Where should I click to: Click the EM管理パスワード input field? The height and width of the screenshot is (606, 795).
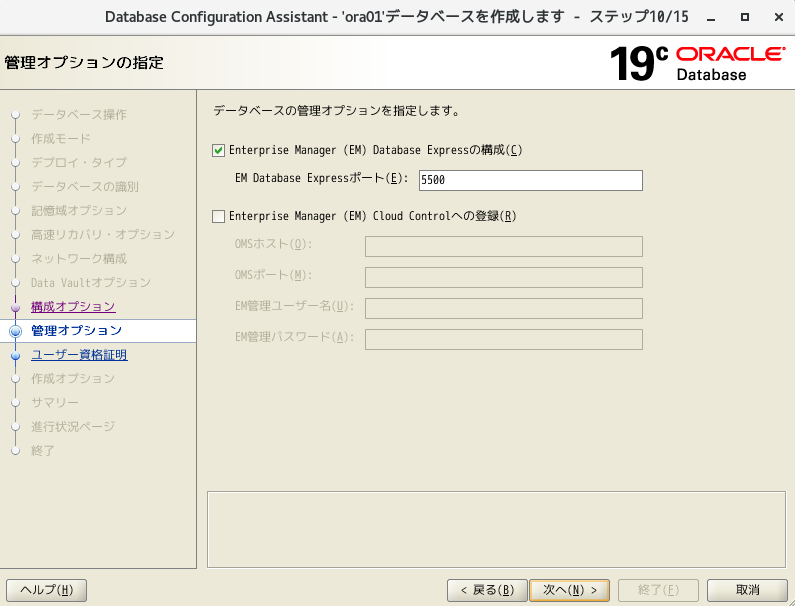503,339
